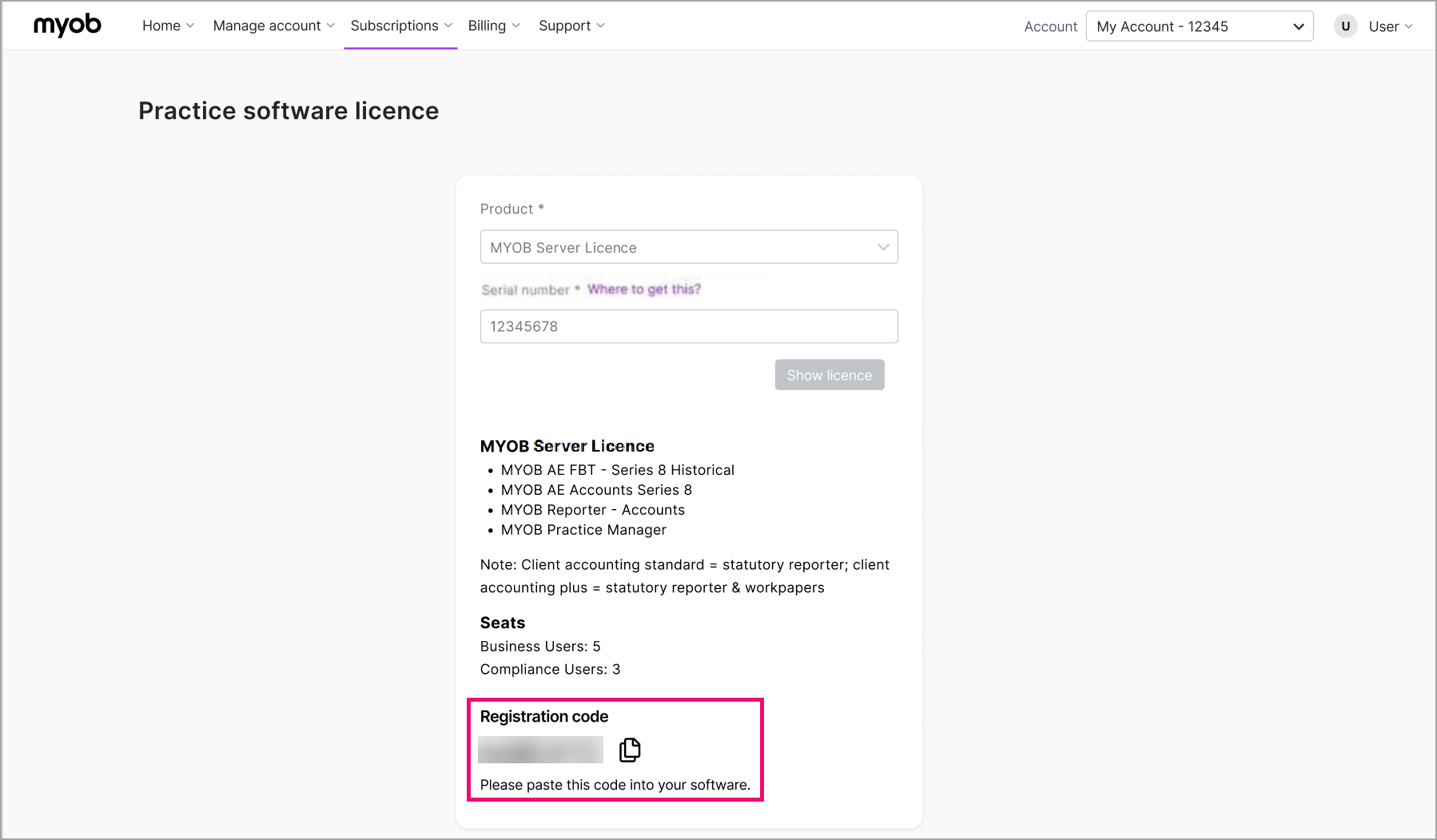Click the Registration code heading

(x=544, y=716)
